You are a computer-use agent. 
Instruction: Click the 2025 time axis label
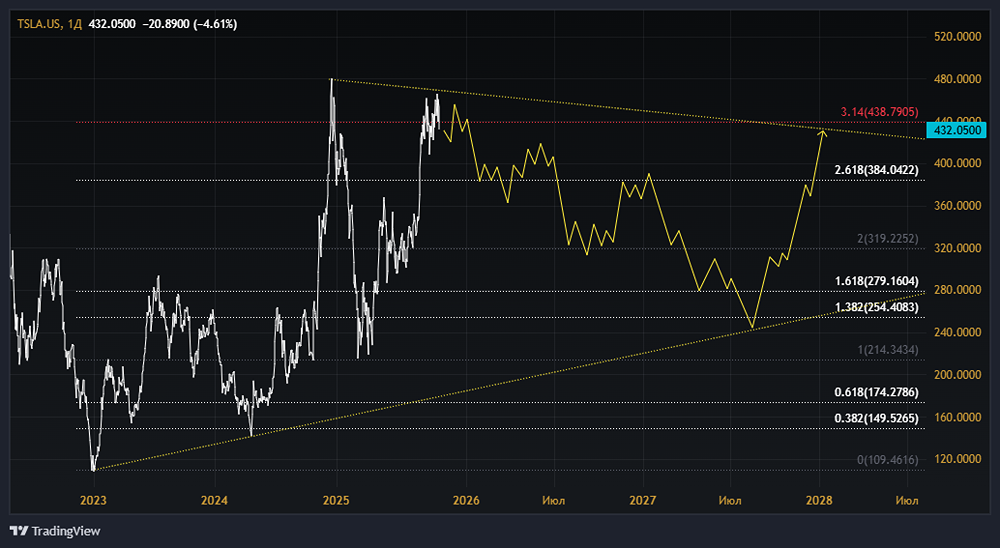pyautogui.click(x=336, y=500)
